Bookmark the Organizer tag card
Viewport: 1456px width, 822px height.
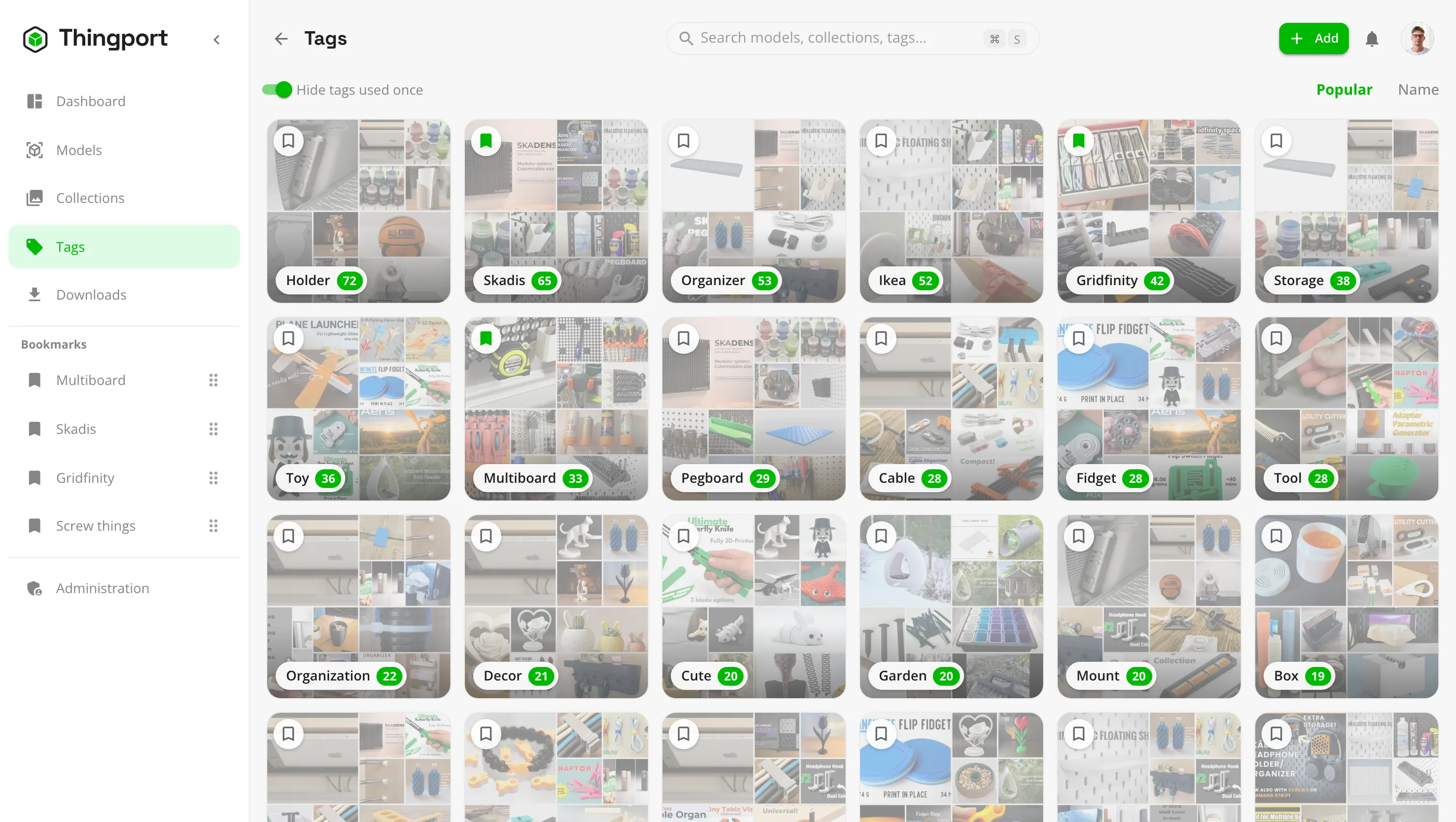pyautogui.click(x=683, y=141)
